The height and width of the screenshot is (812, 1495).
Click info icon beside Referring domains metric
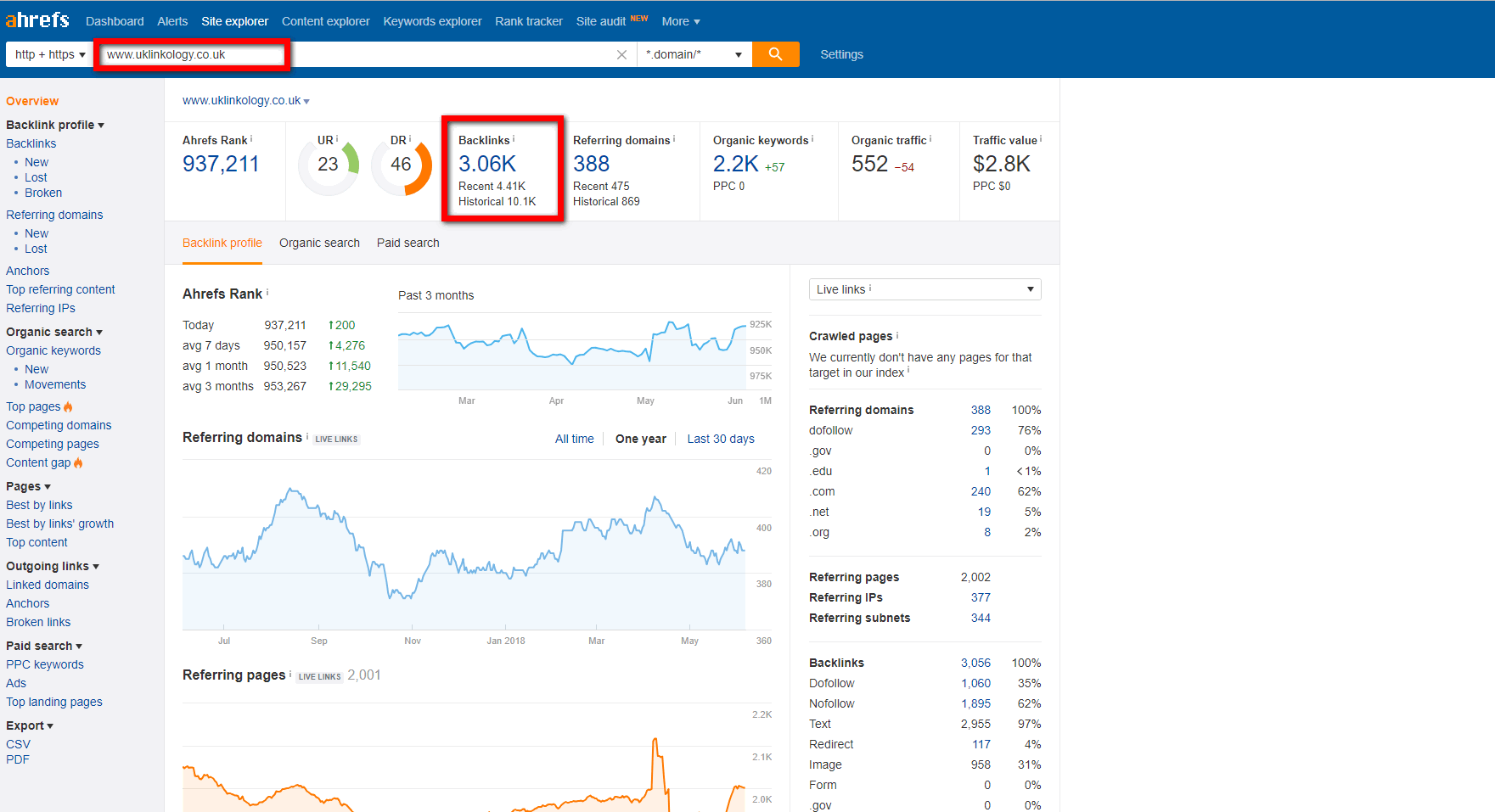(x=674, y=138)
